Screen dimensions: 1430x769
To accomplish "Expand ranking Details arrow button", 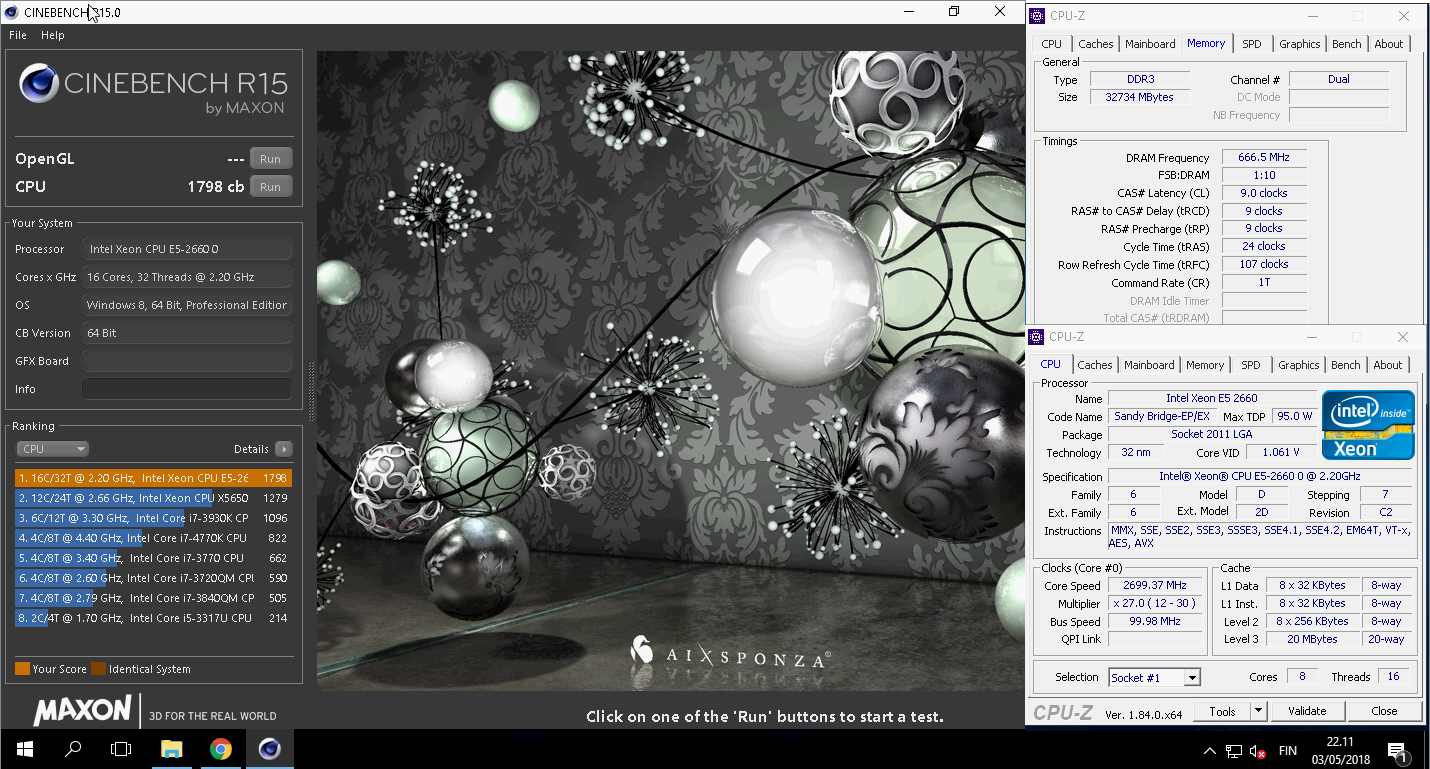I will click(x=283, y=449).
